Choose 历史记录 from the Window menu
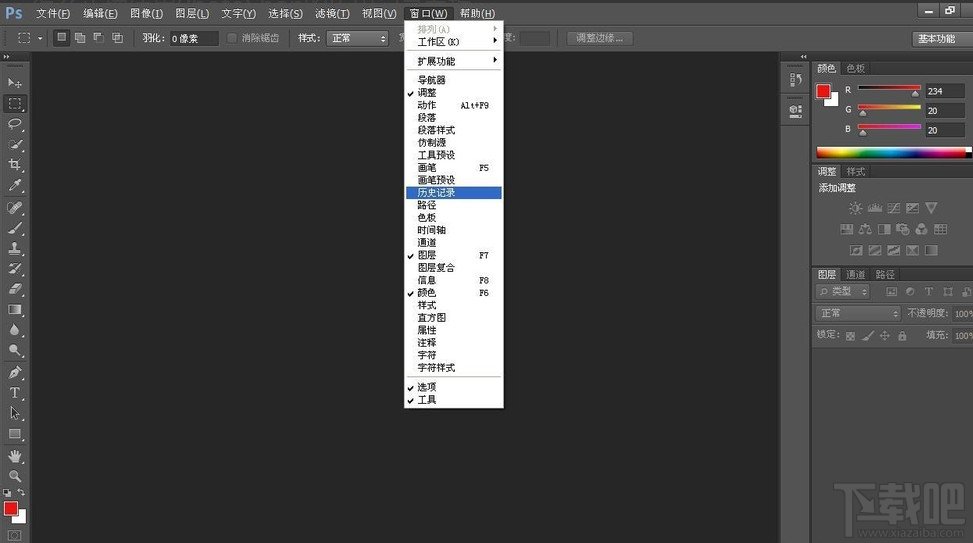 [x=454, y=193]
